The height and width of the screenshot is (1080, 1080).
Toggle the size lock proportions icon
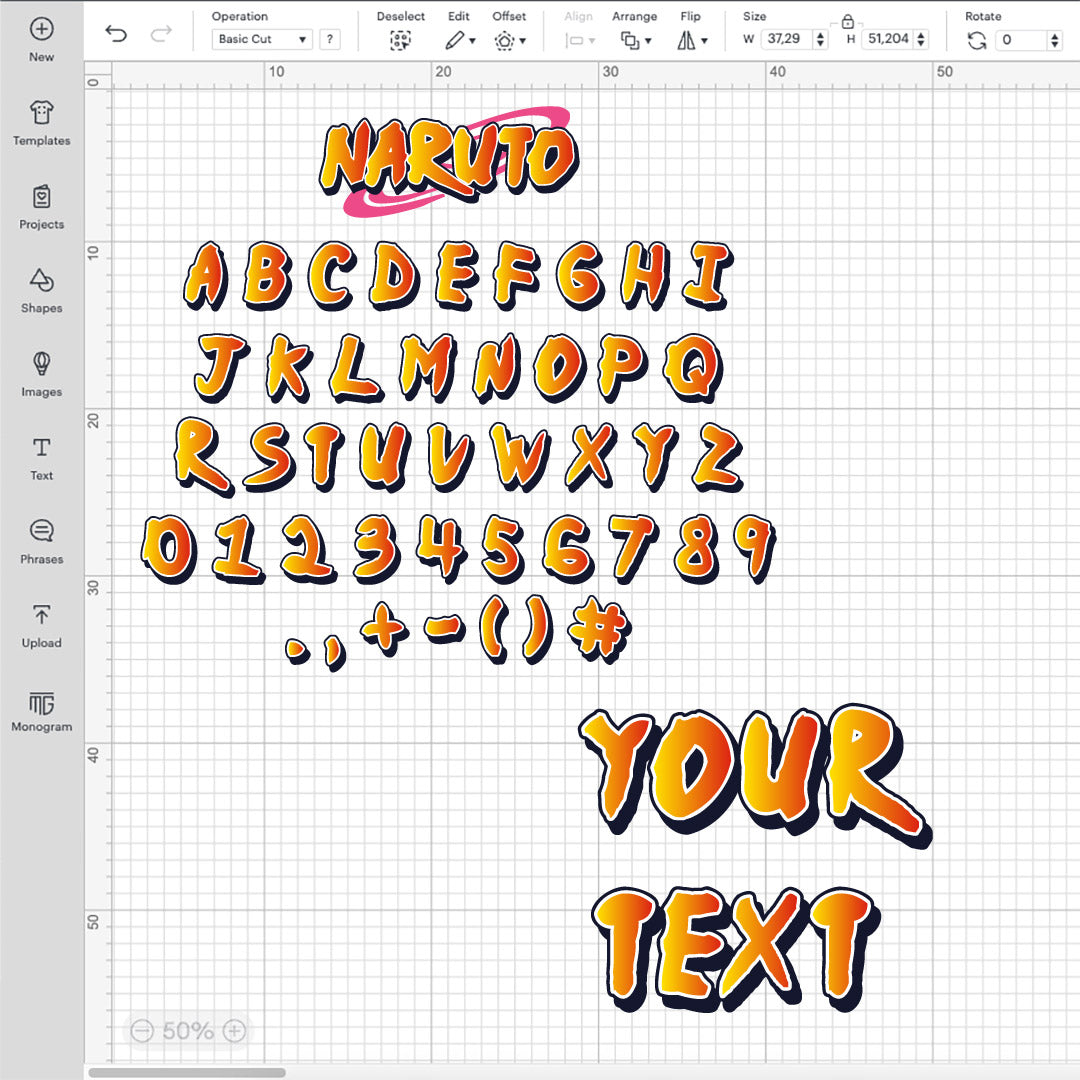849,20
